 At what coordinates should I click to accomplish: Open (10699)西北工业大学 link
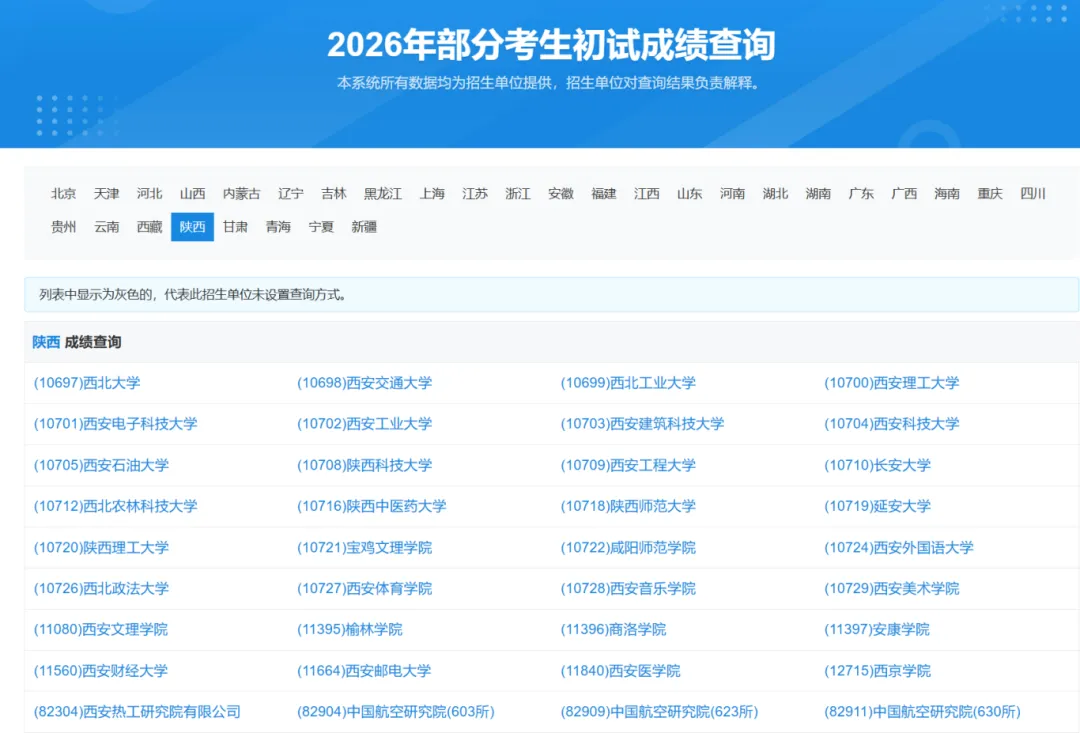[628, 383]
